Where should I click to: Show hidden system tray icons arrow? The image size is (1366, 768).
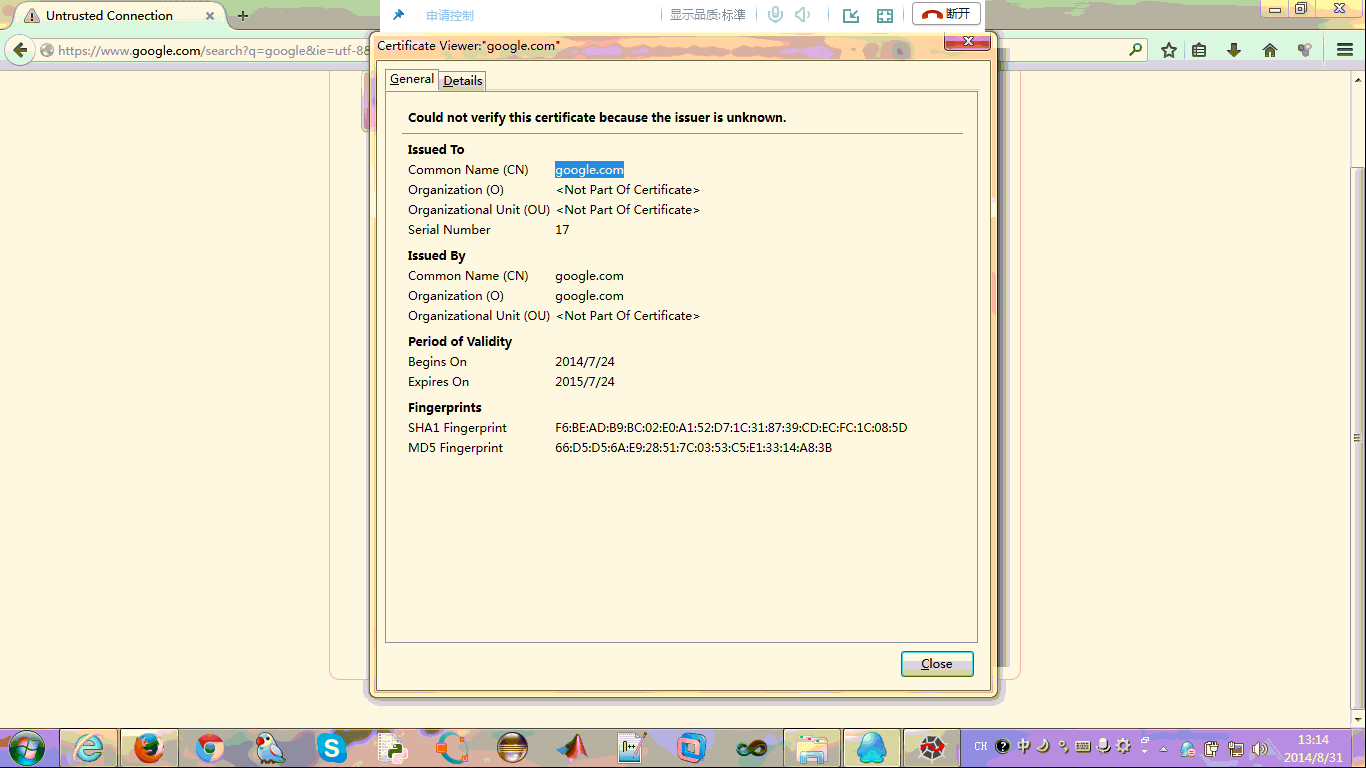(1163, 748)
